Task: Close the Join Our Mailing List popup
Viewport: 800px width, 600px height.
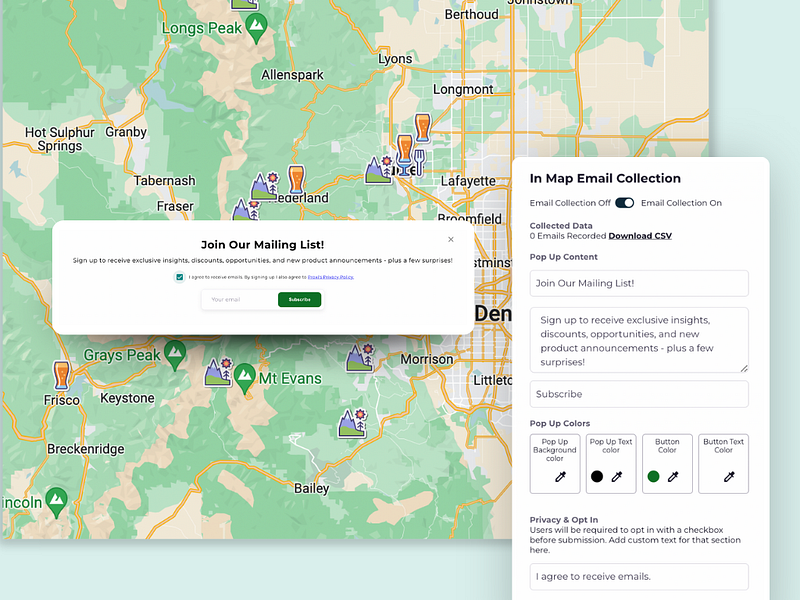Action: pyautogui.click(x=451, y=239)
